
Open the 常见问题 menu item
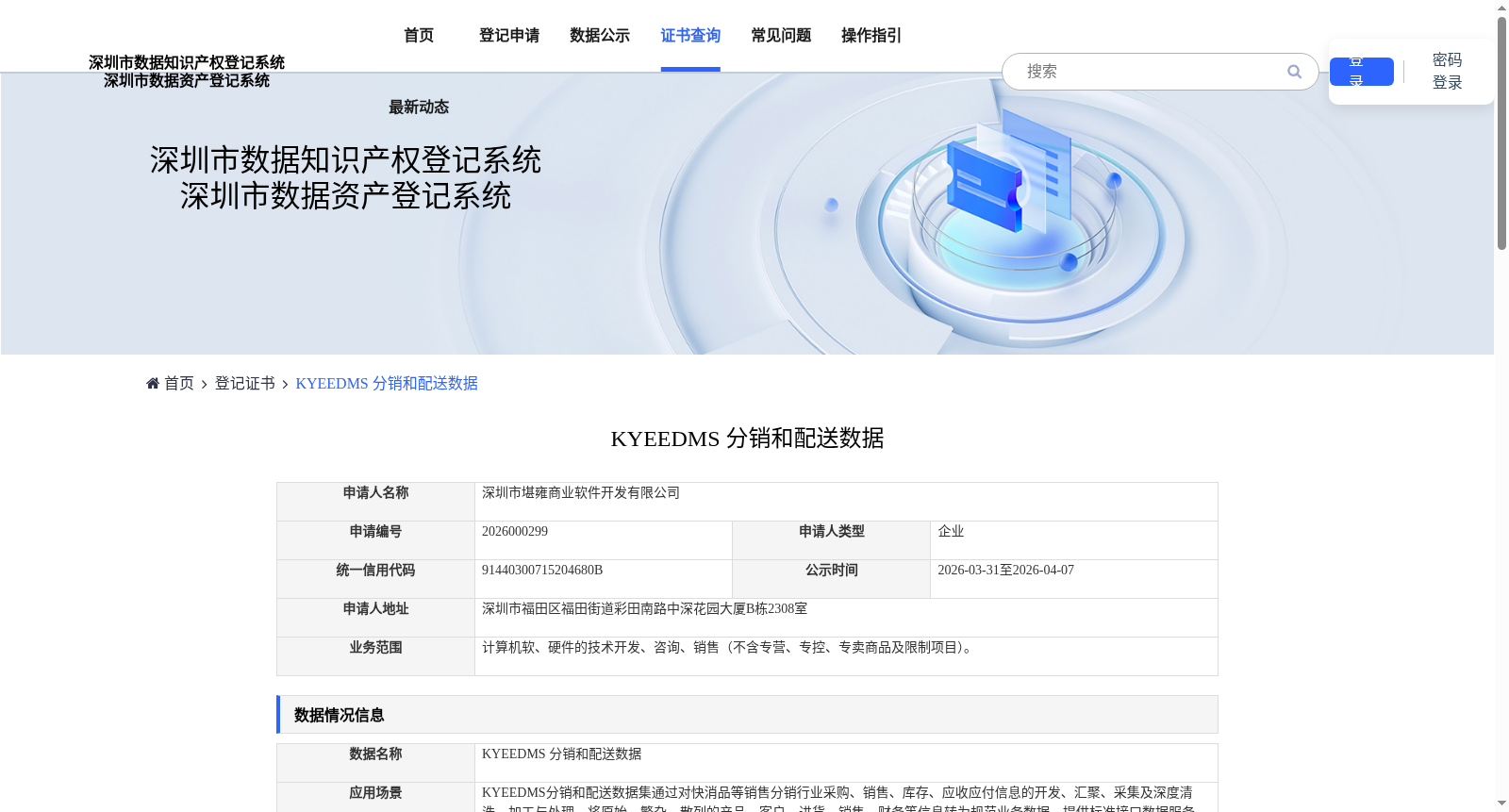coord(781,35)
